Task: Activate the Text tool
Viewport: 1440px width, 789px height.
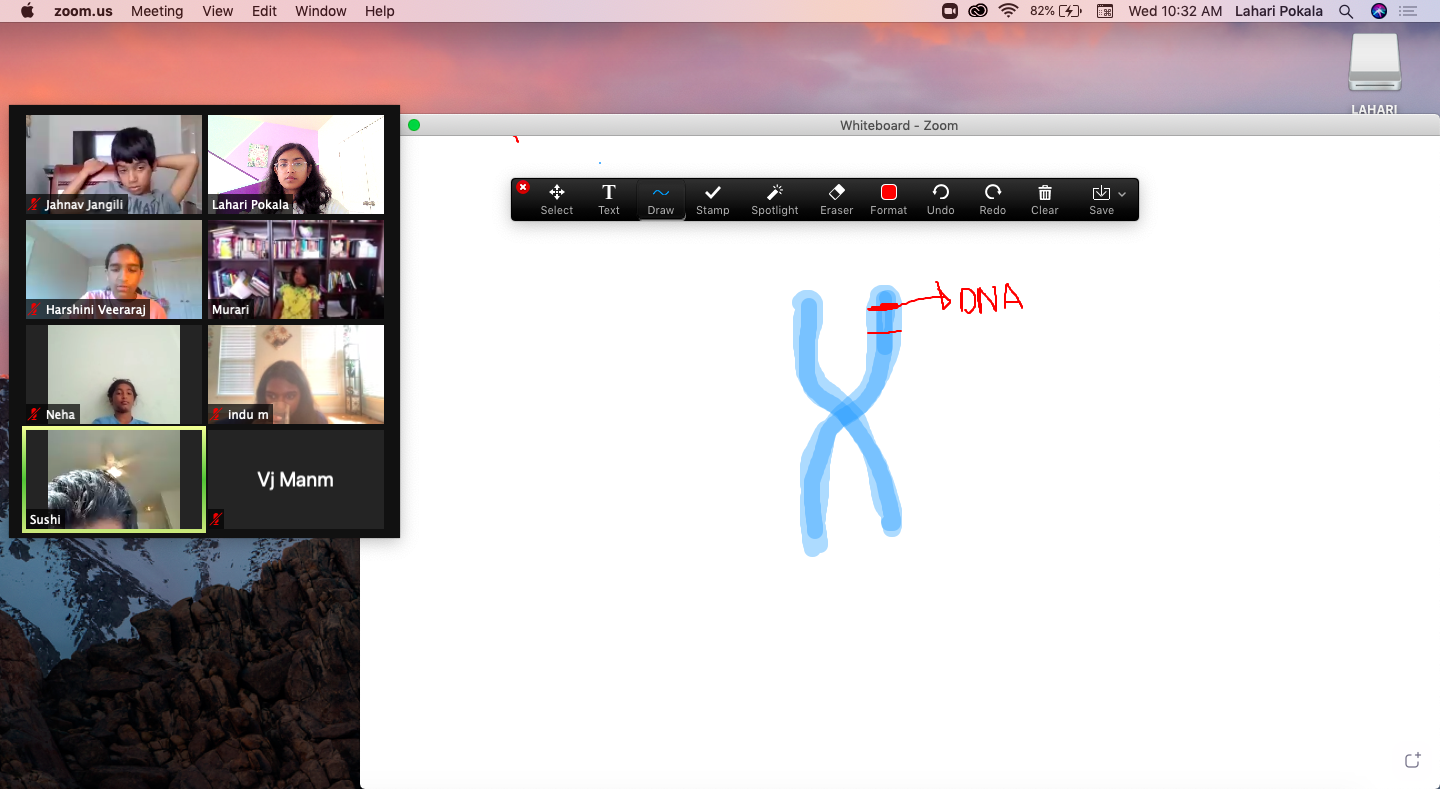Action: coord(608,199)
